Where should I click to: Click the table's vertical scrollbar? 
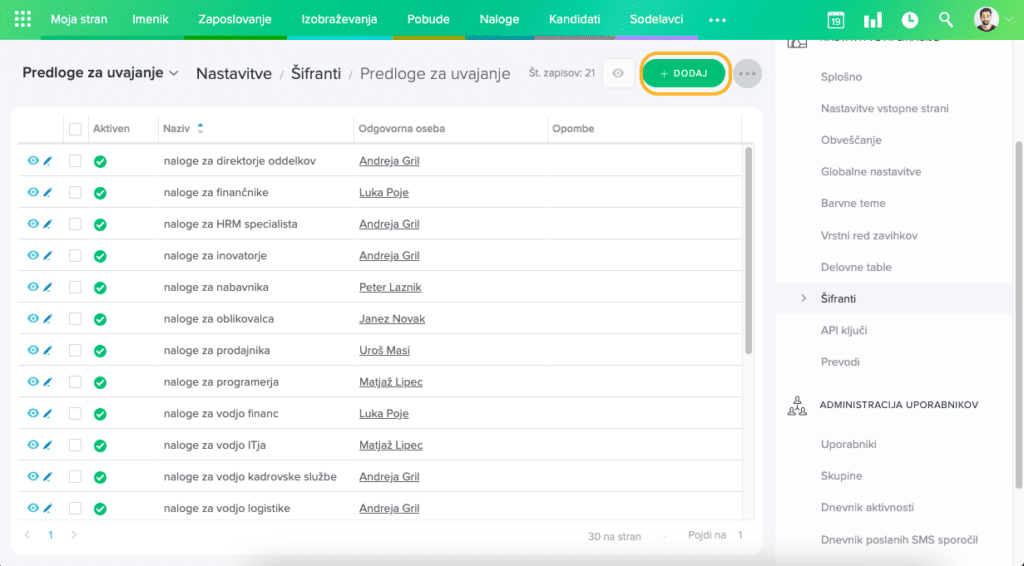point(749,250)
